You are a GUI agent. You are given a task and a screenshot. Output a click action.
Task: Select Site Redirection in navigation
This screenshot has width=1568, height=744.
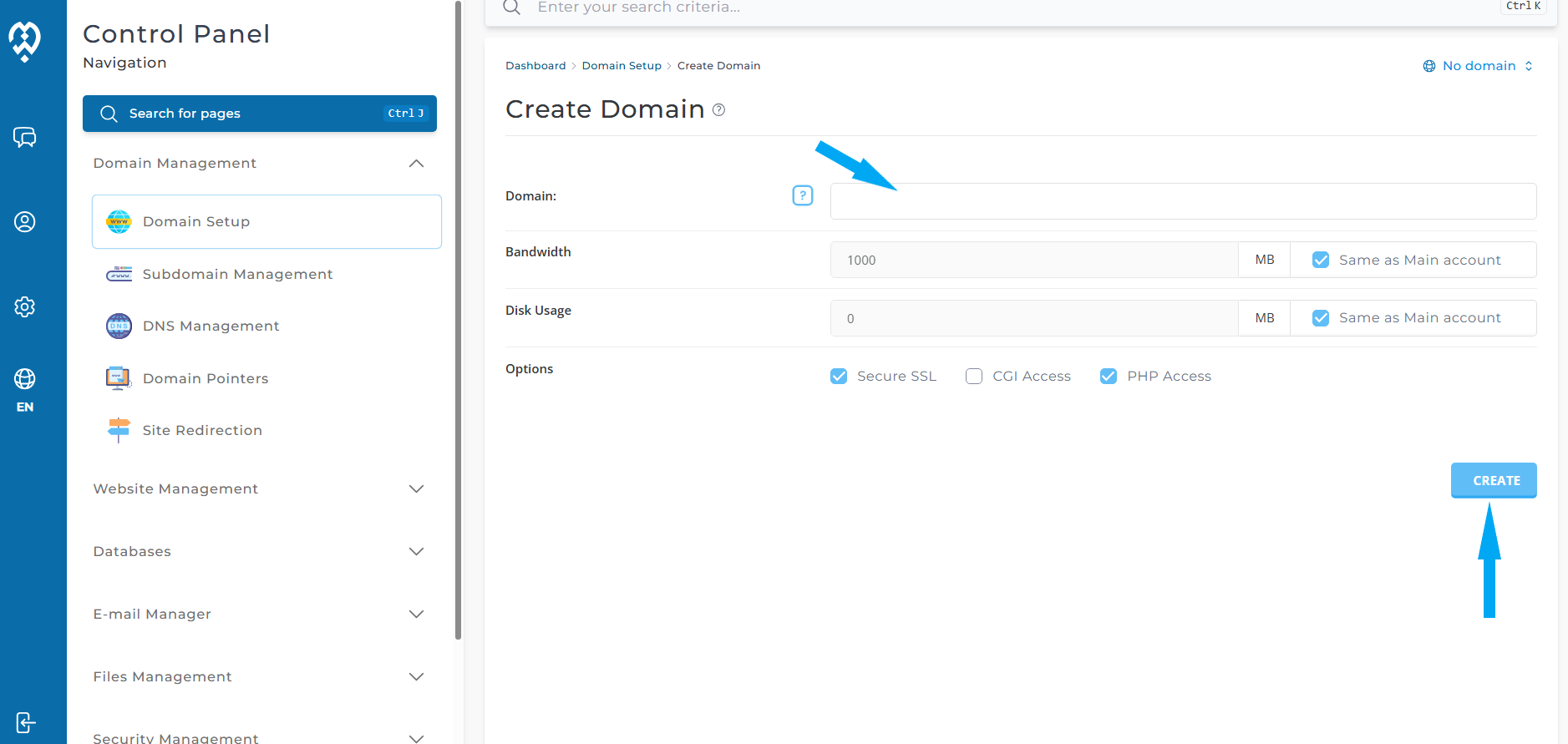point(202,430)
